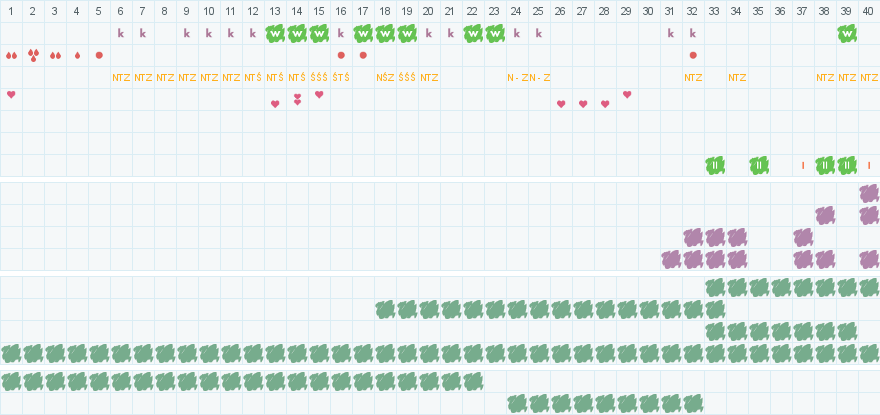This screenshot has width=880, height=415.
Task: Click the heart icon on day 1
Action: 11,95
